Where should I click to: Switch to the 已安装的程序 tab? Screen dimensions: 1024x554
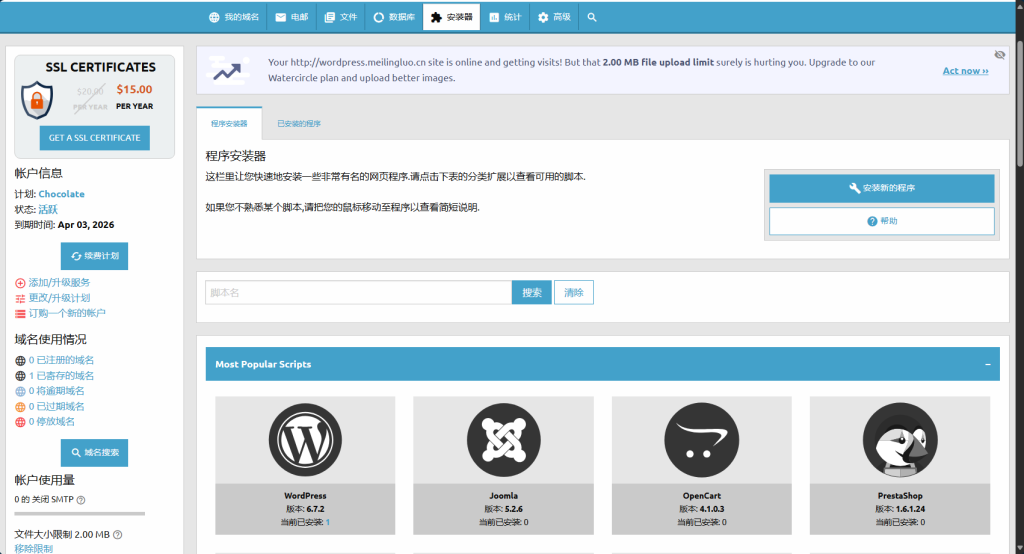coord(299,124)
